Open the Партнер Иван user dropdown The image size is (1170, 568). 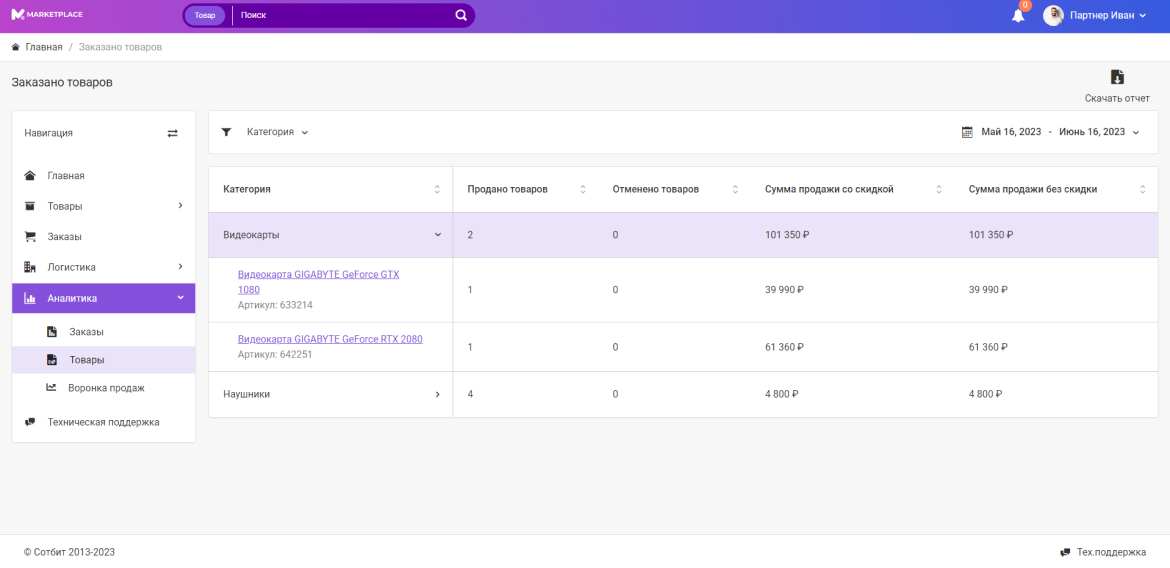click(x=1107, y=16)
